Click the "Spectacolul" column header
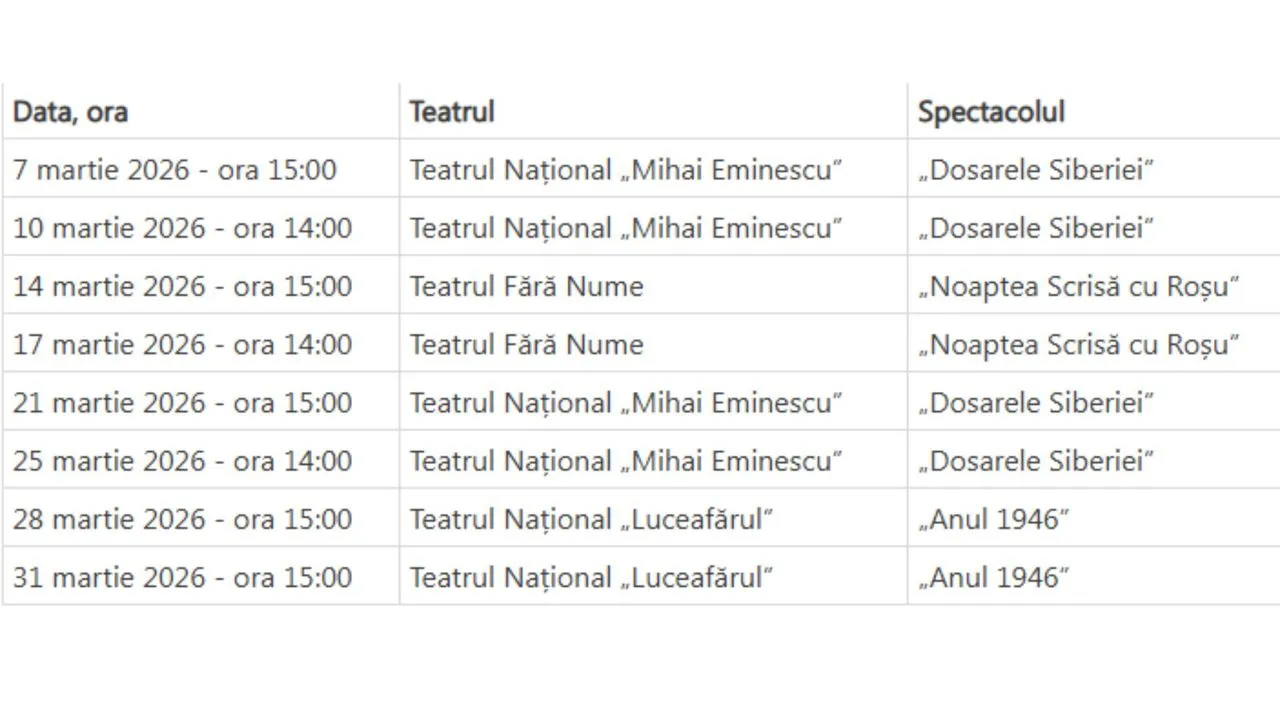The image size is (1280, 720). pos(991,111)
